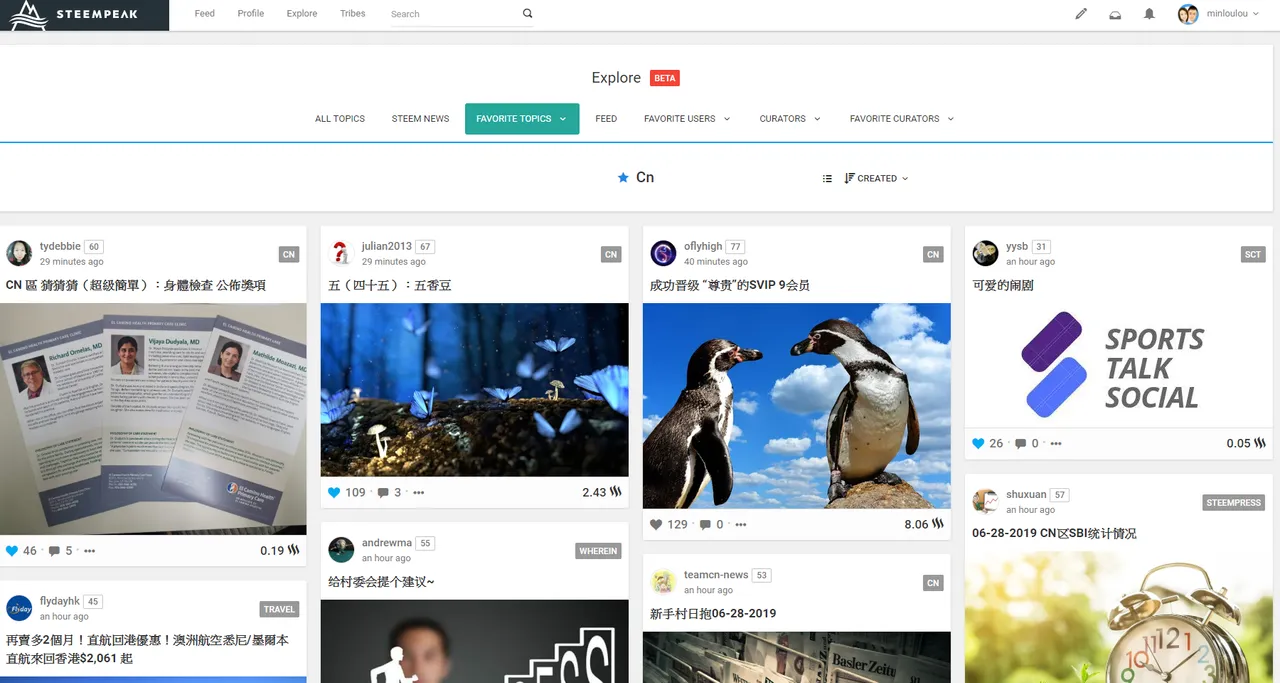The height and width of the screenshot is (683, 1280).
Task: Open post 06-28-2019 CN区SBI统计情况
Action: [x=1054, y=533]
